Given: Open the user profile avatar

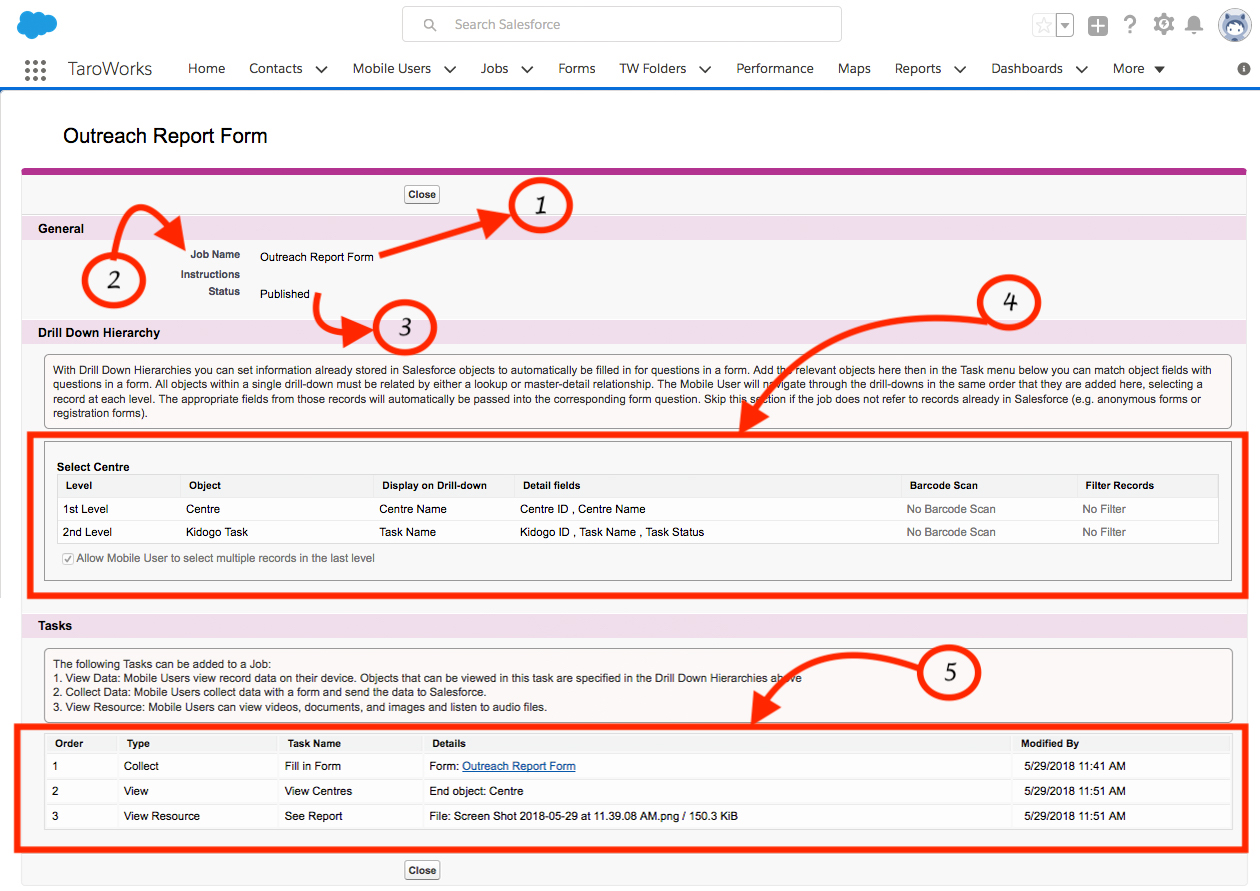Looking at the screenshot, I should click(1234, 25).
